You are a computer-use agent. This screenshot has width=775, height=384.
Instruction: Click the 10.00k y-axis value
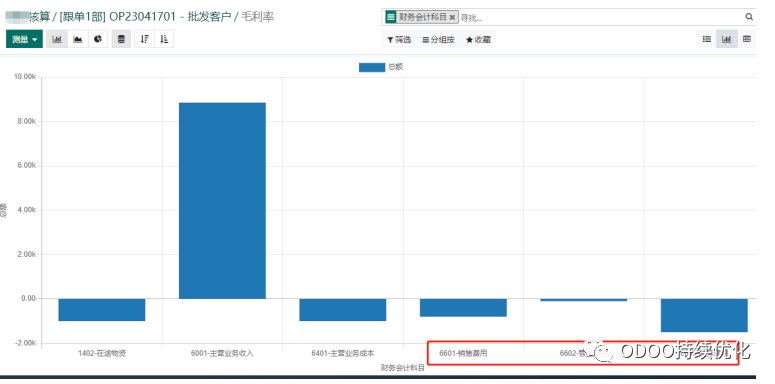click(25, 78)
